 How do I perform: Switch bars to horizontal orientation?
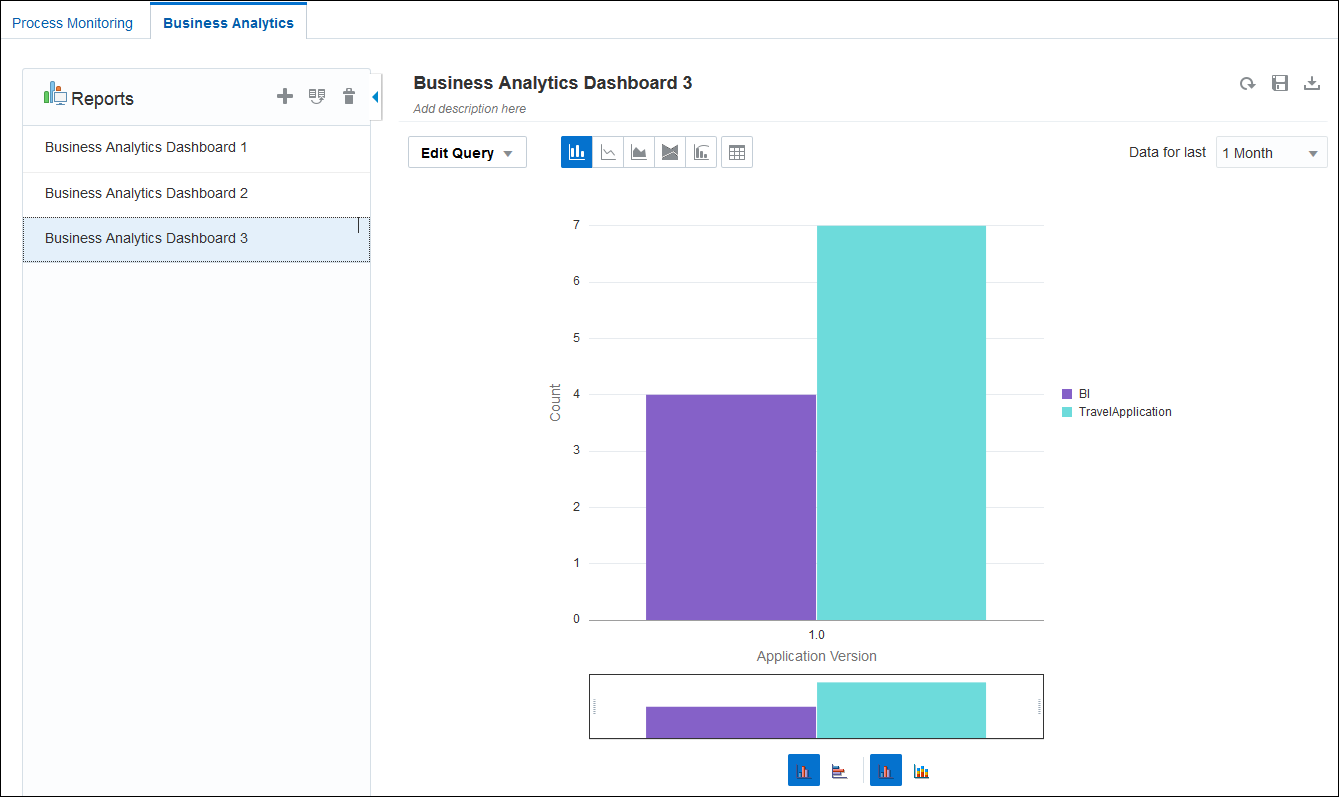click(x=839, y=769)
